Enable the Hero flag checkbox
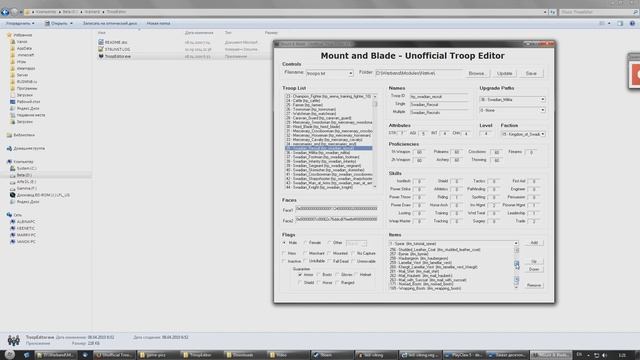Viewport: 640px width, 360px height. click(x=284, y=253)
